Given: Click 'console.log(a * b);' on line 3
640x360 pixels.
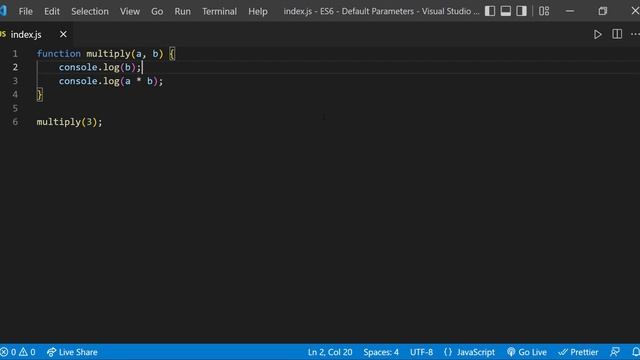Looking at the screenshot, I should tap(111, 81).
